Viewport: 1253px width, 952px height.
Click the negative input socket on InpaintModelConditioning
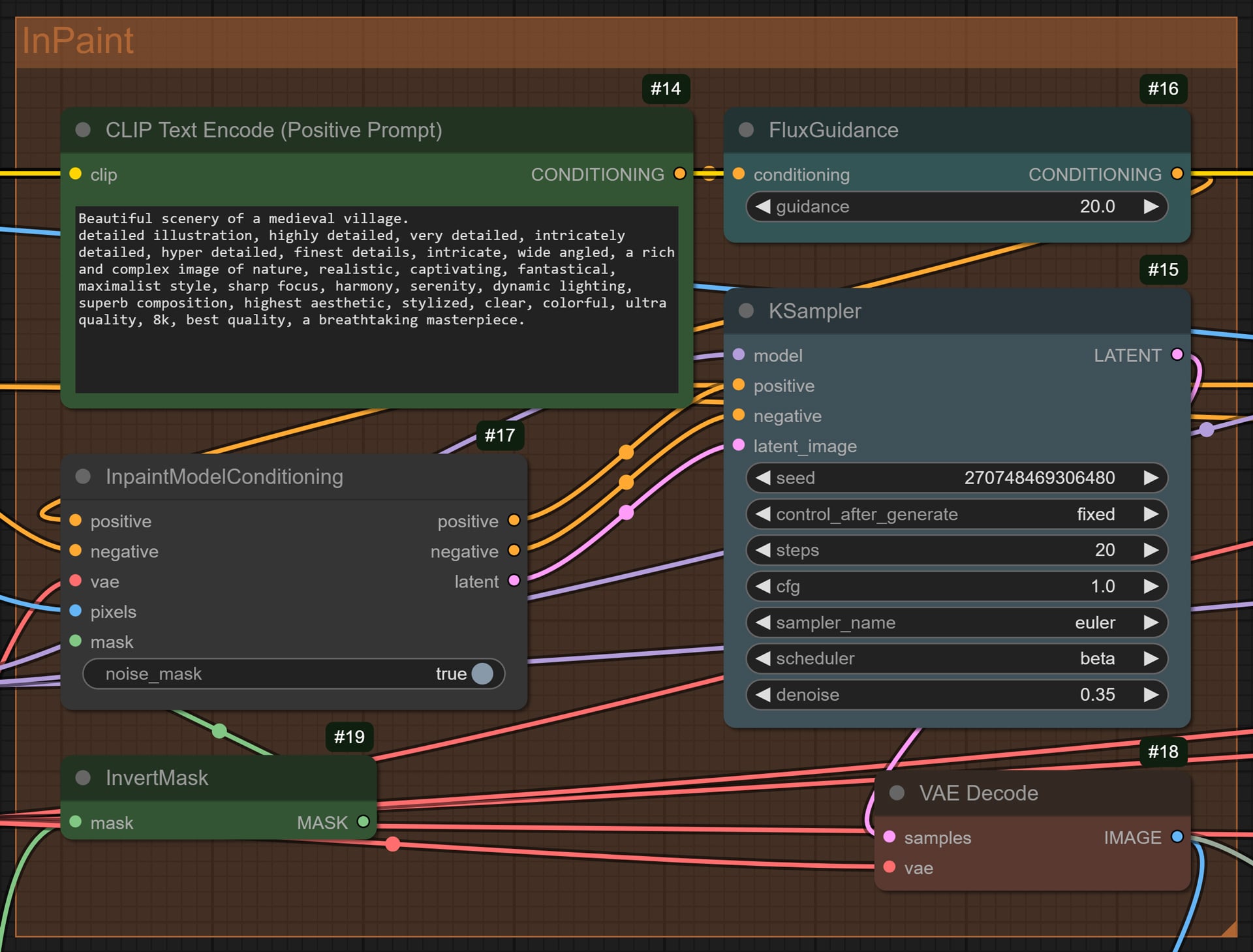pyautogui.click(x=76, y=550)
